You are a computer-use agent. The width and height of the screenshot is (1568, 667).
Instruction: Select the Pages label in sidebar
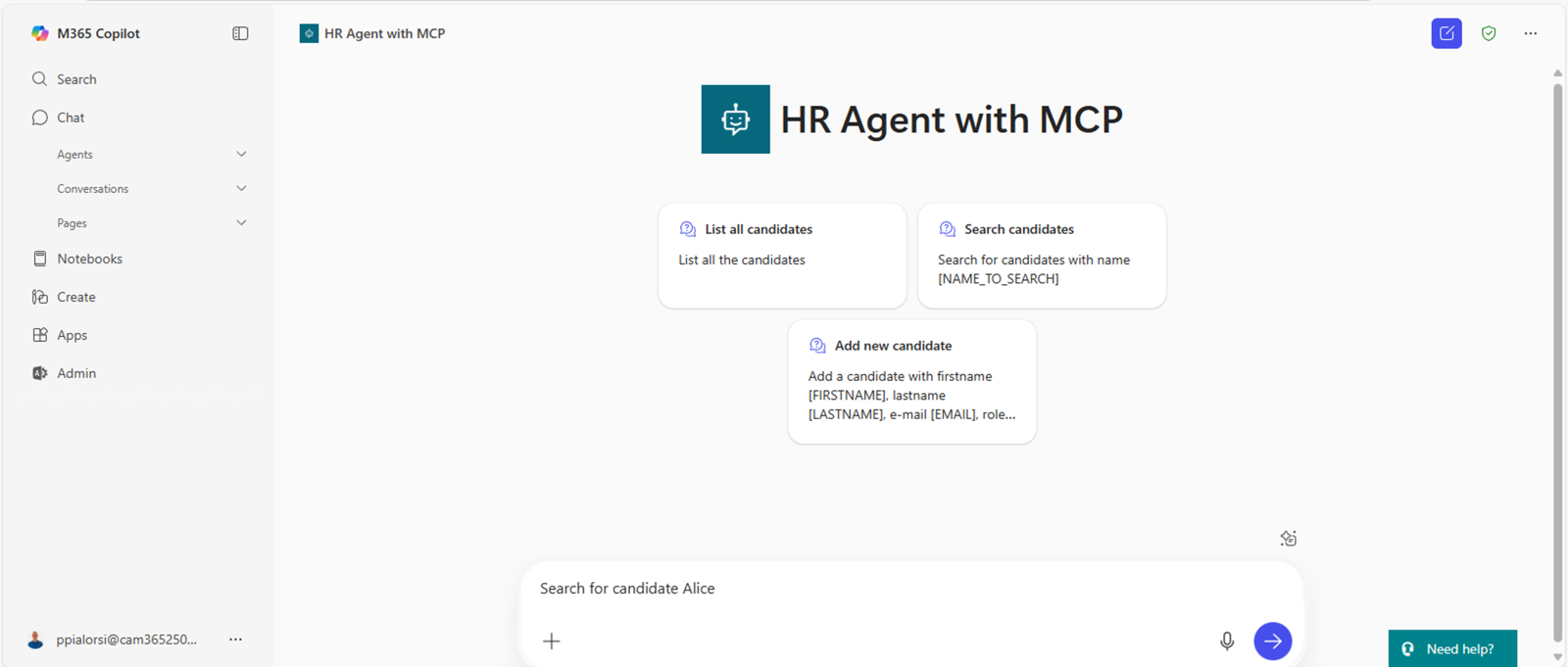[72, 223]
